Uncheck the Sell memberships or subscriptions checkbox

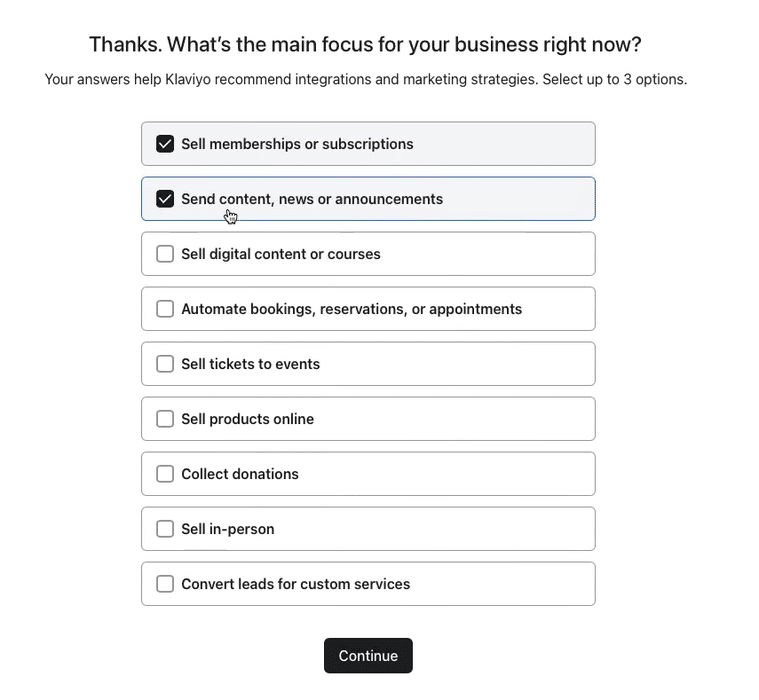(165, 144)
